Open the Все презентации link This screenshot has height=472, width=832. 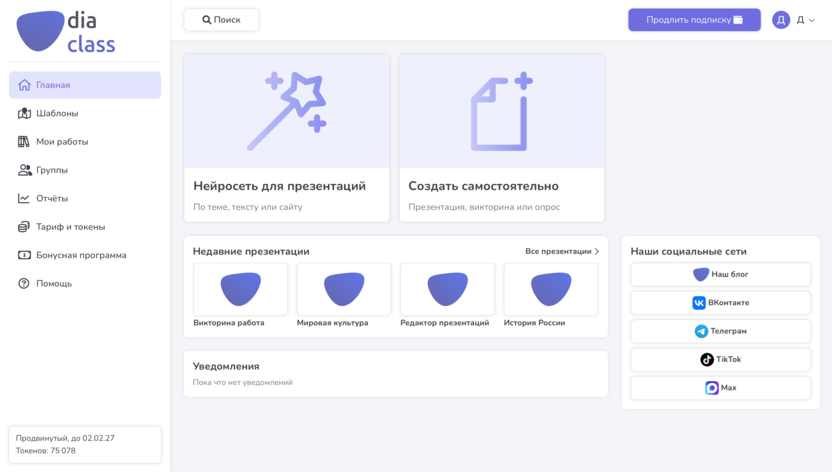click(562, 251)
